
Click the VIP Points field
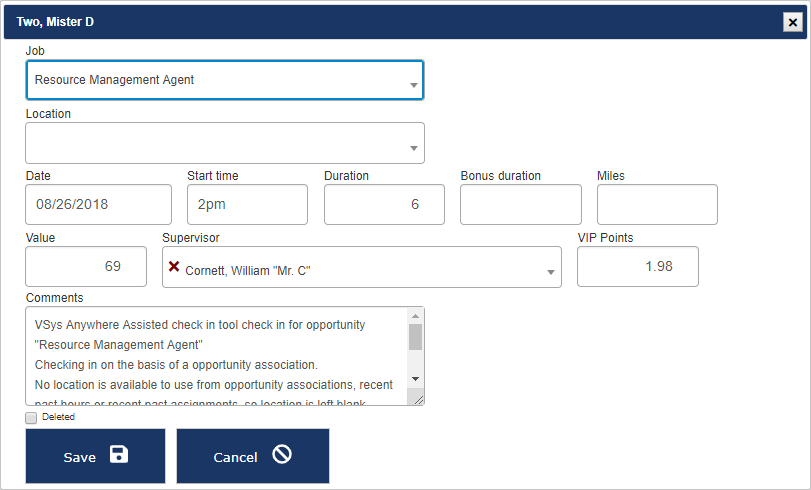pyautogui.click(x=637, y=267)
